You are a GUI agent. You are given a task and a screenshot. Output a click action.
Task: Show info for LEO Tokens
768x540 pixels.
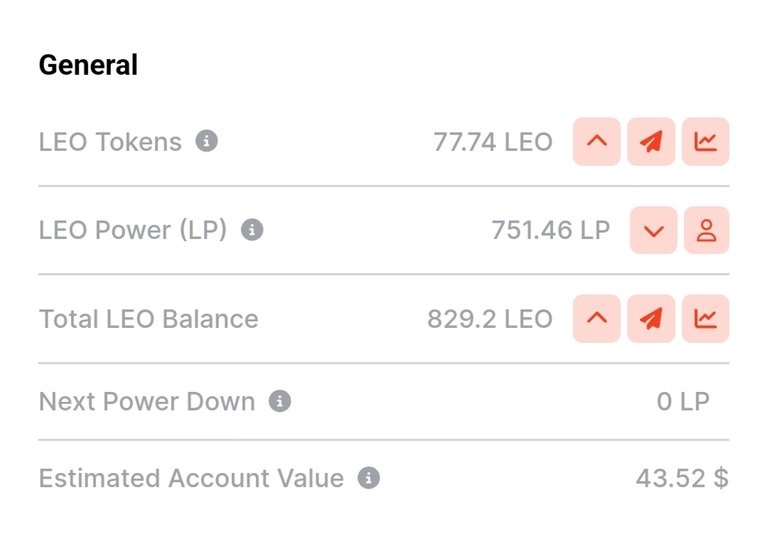207,142
